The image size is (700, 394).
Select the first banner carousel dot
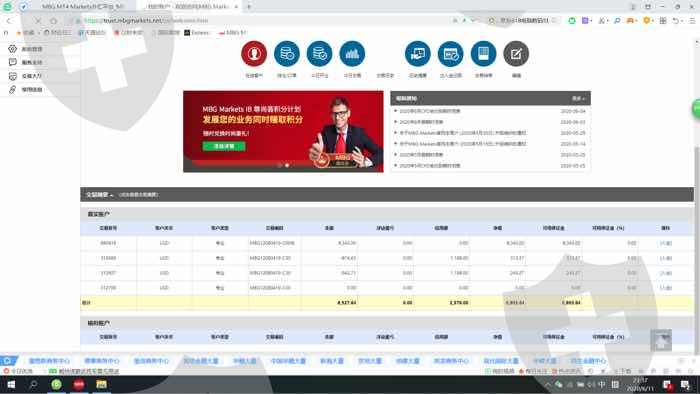[x=280, y=165]
